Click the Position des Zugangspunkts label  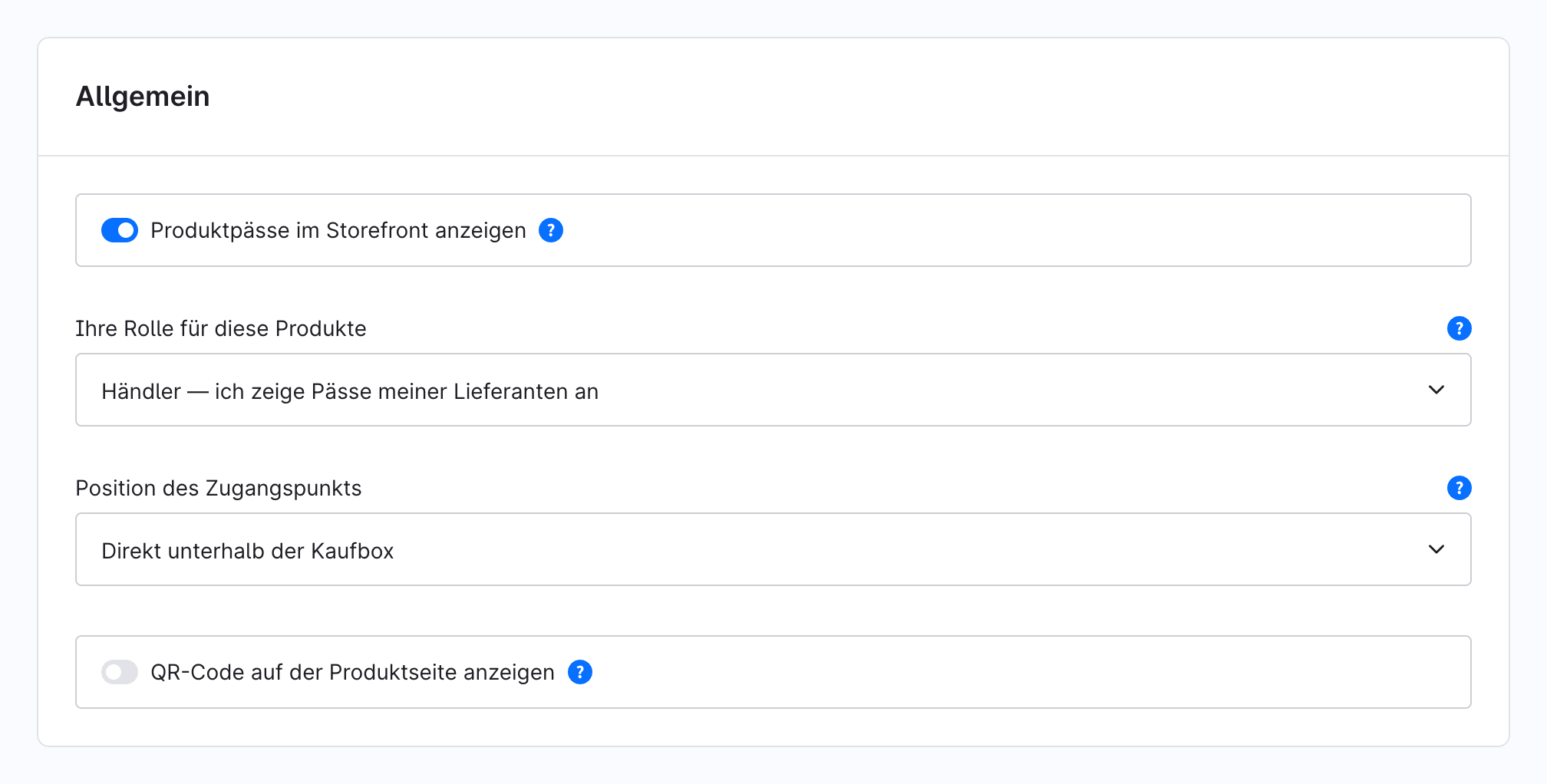click(219, 488)
